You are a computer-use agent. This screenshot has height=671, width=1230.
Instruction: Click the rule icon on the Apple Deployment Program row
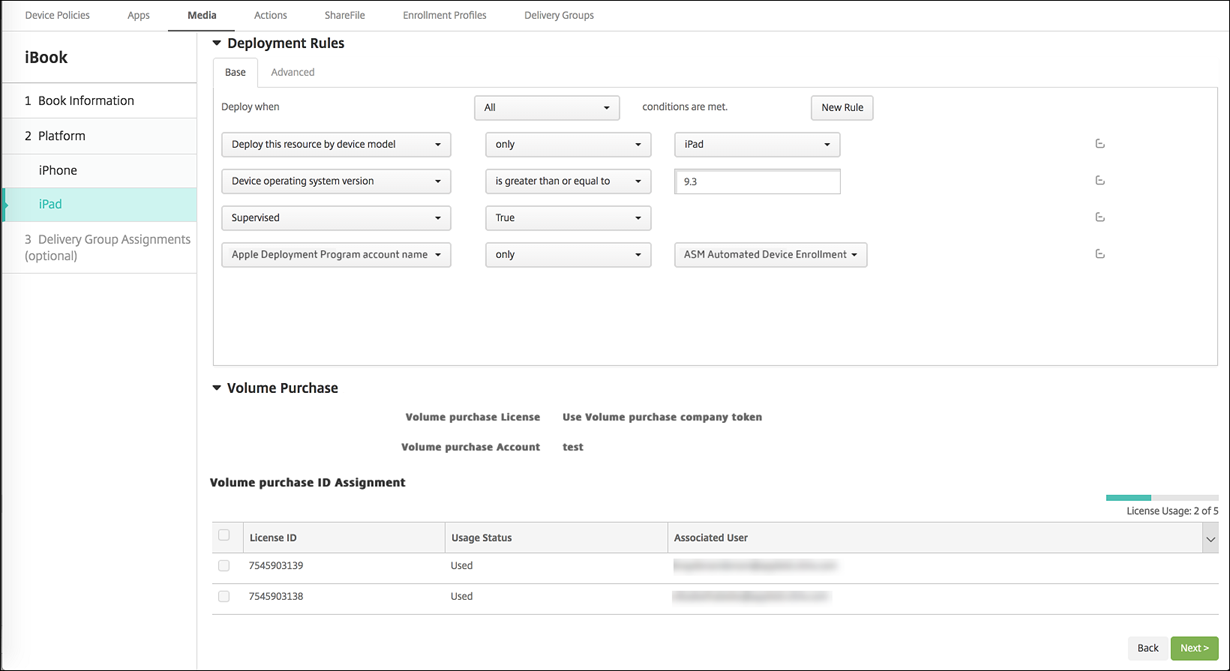[x=1099, y=255]
